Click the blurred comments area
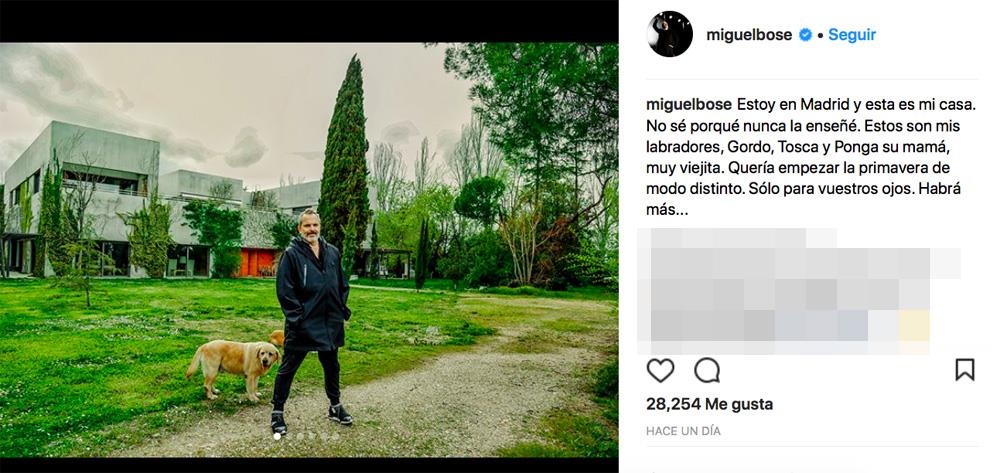Image resolution: width=1000 pixels, height=473 pixels. 790,290
